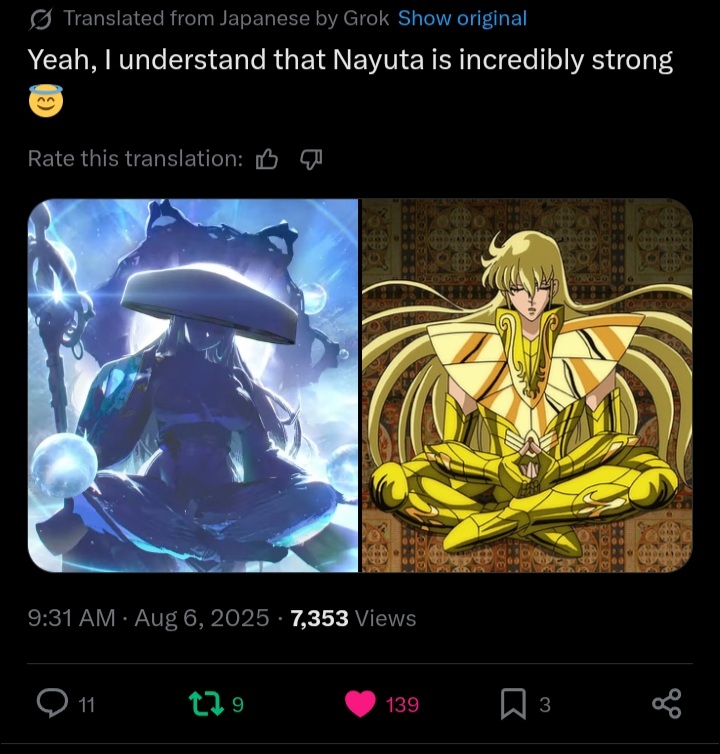Rate translation with thumbs up
Viewport: 720px width, 754px height.
click(267, 159)
